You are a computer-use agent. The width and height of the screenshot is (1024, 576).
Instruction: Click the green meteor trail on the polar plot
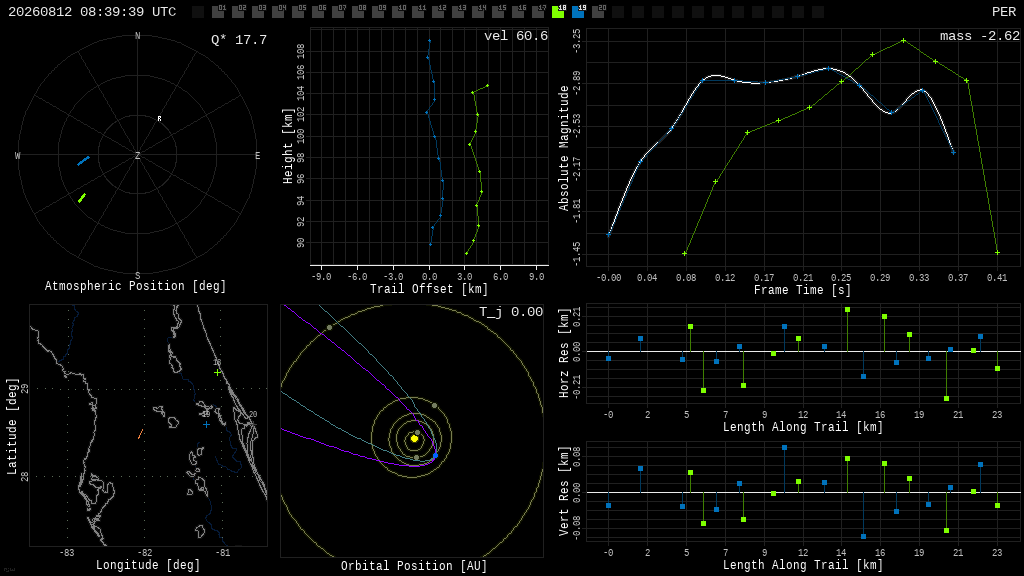point(82,198)
